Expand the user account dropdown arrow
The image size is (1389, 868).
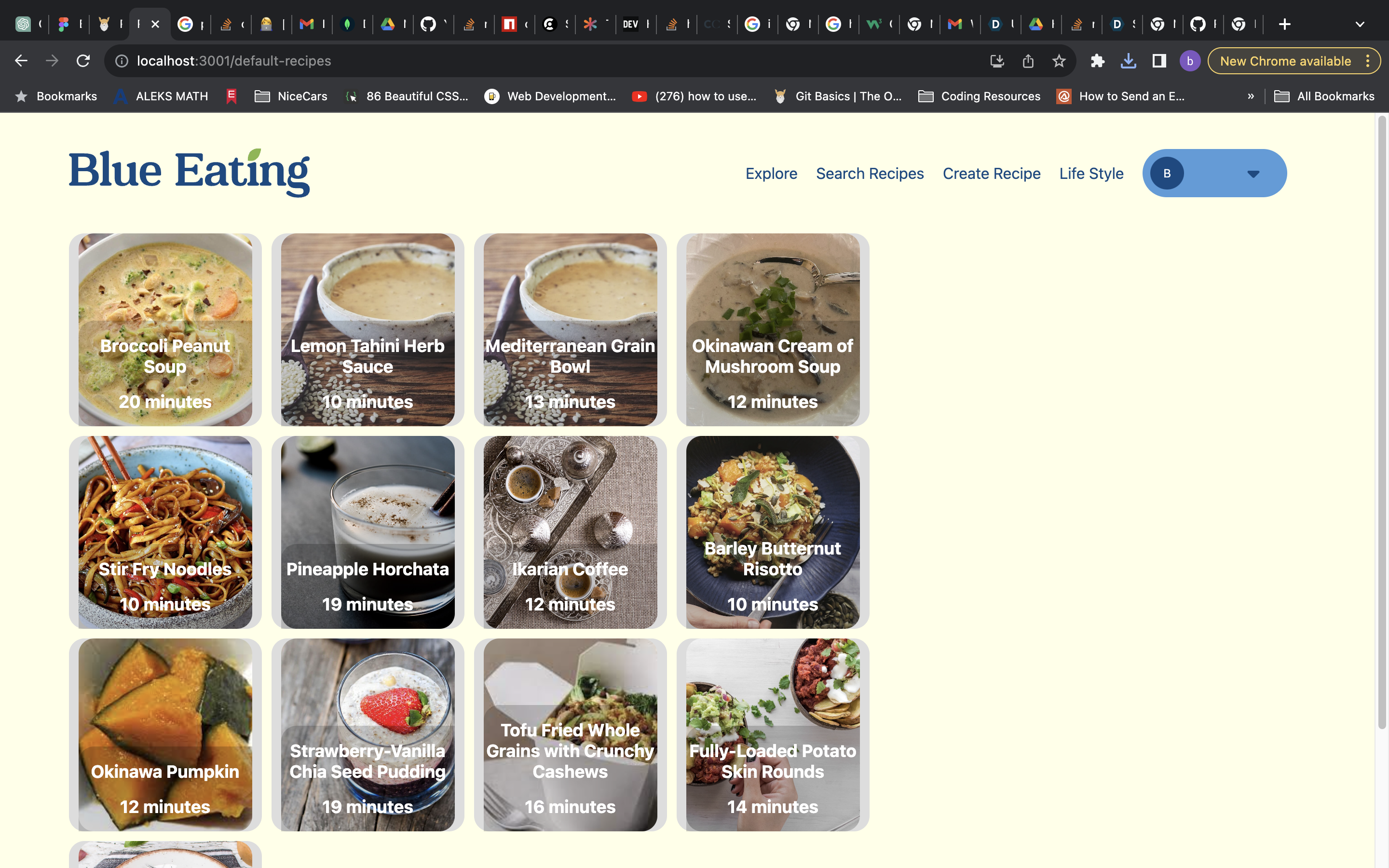point(1253,174)
